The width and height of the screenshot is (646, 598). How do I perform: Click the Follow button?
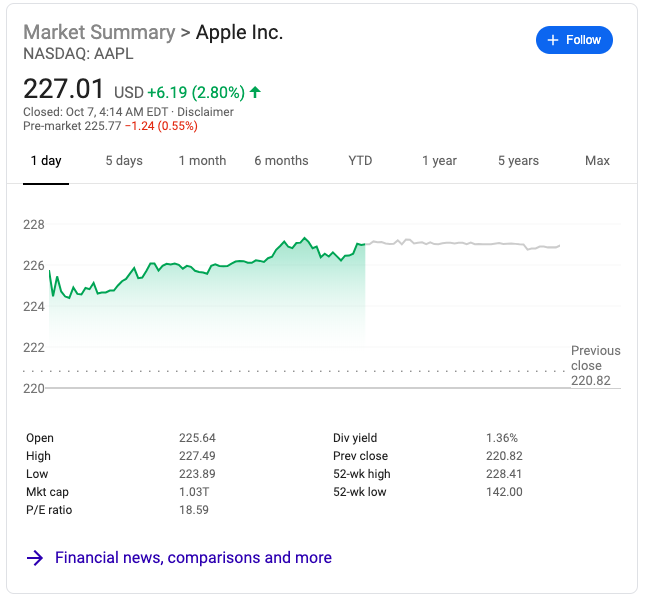tap(574, 40)
